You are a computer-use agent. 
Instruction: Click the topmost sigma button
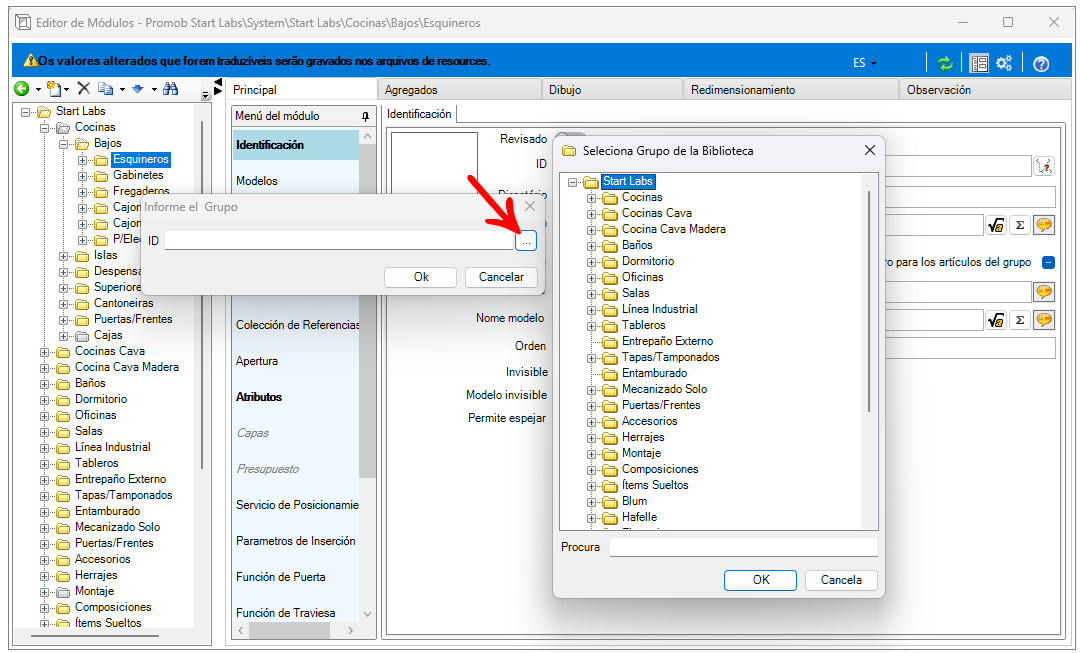pyautogui.click(x=1020, y=225)
